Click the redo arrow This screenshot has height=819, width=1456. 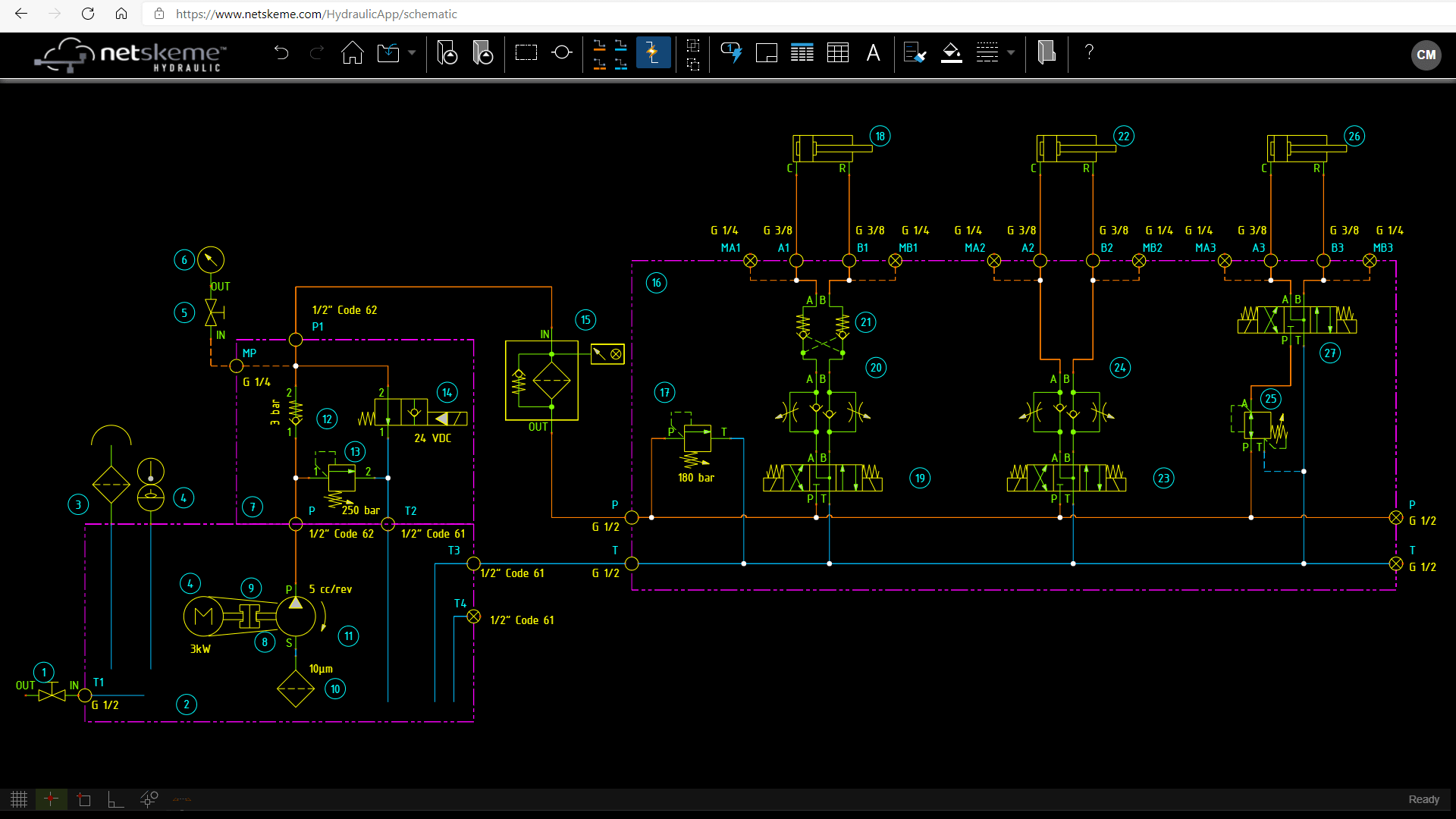317,52
